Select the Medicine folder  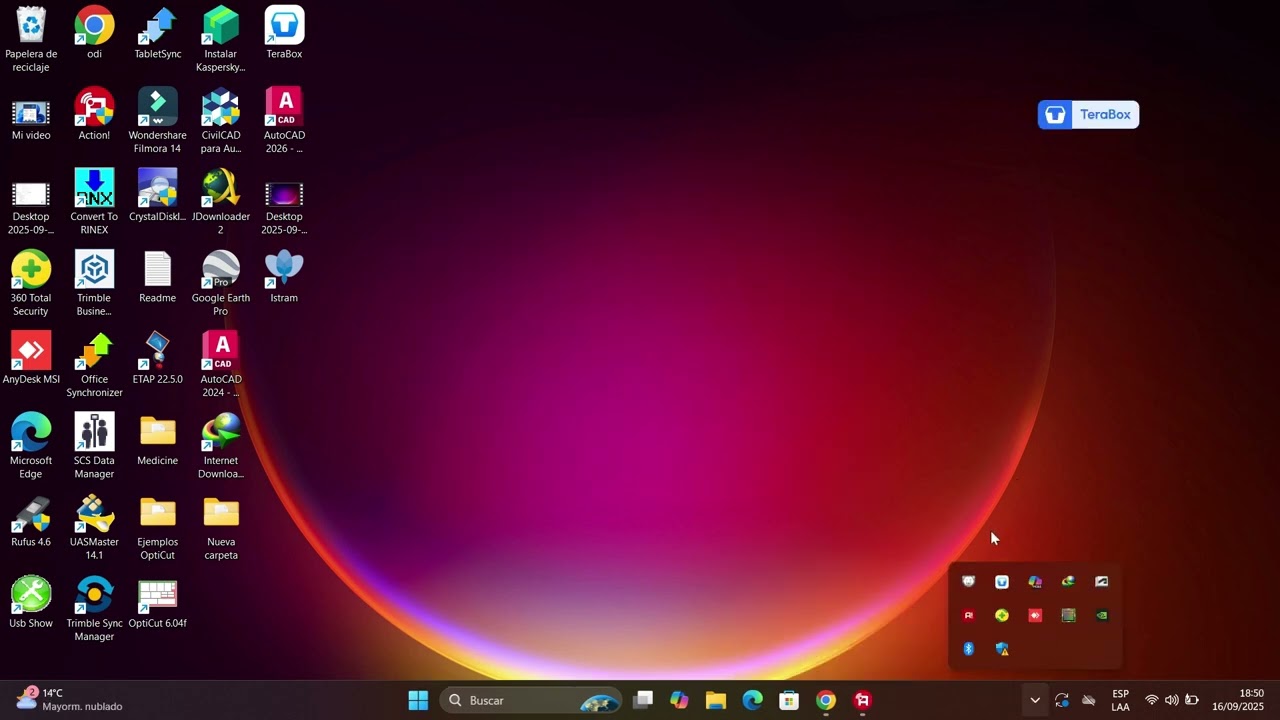157,440
